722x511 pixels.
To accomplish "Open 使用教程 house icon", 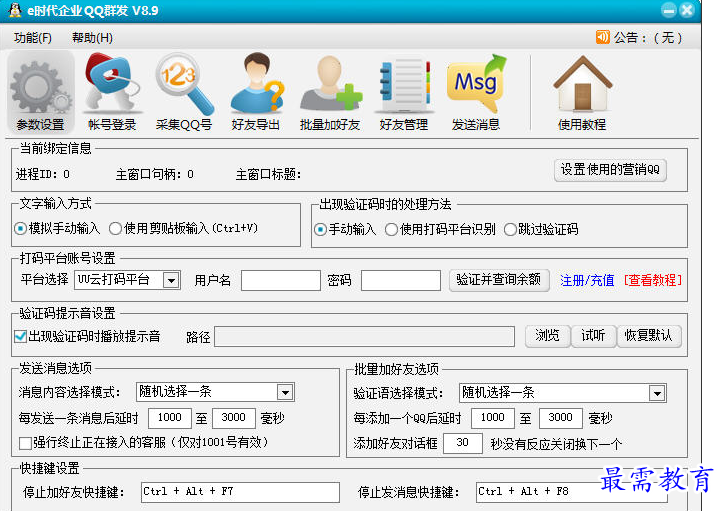I will [582, 92].
